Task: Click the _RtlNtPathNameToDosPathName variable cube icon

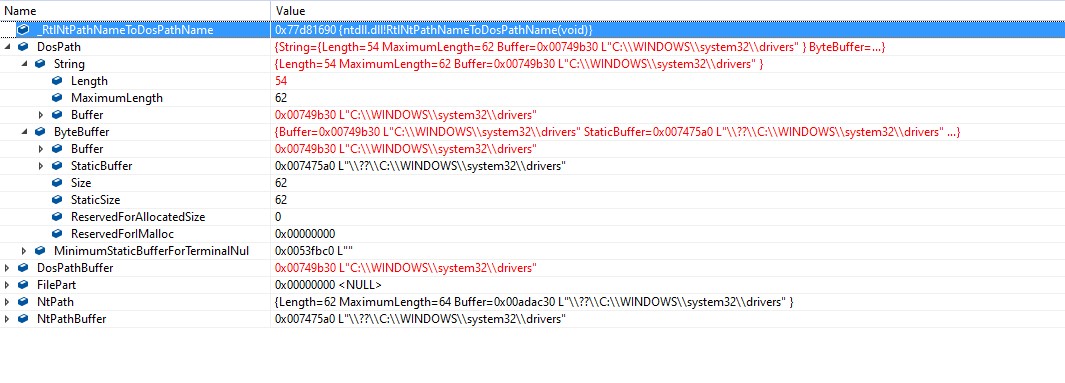Action: (x=23, y=30)
